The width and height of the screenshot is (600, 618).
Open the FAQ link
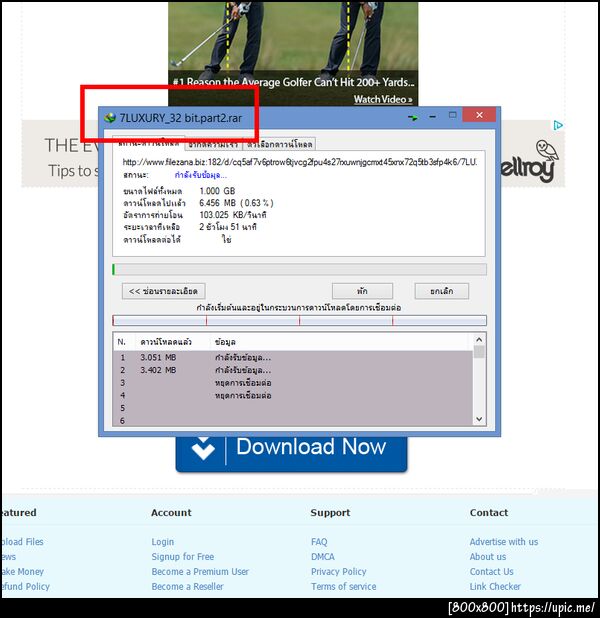click(319, 542)
